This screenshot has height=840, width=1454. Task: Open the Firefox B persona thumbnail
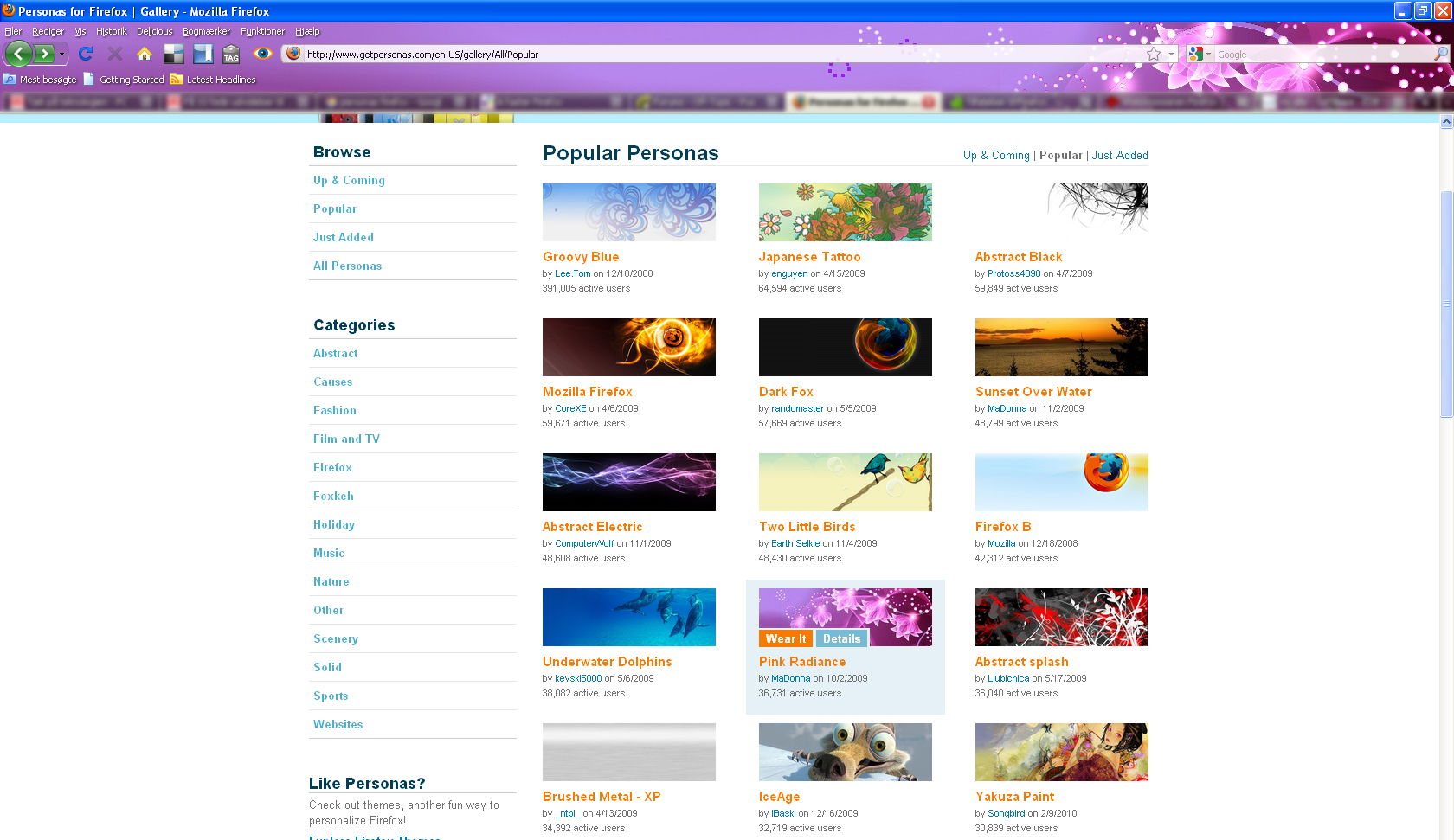[x=1062, y=482]
